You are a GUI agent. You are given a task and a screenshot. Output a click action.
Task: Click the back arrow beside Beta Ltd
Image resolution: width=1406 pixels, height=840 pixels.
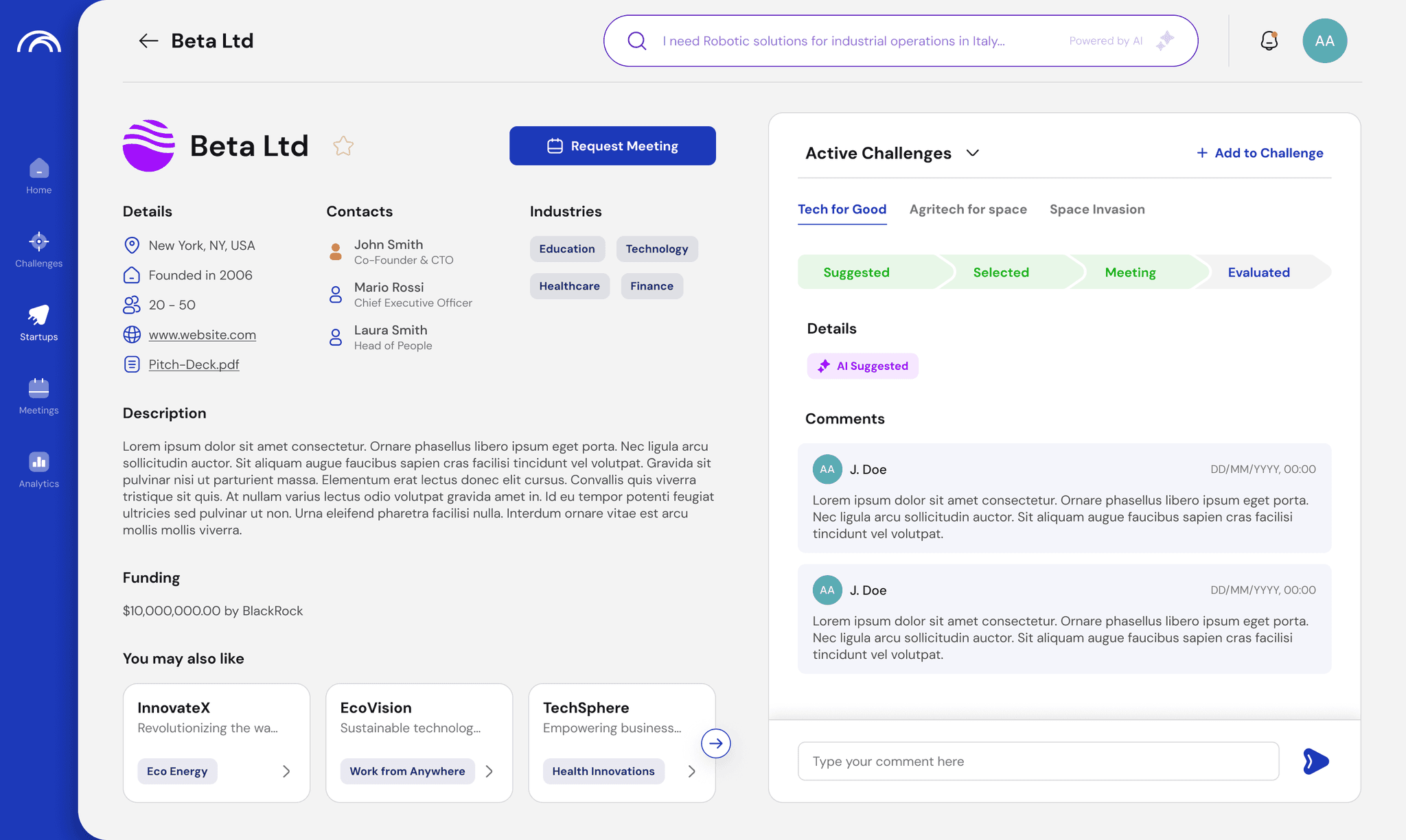coord(148,41)
